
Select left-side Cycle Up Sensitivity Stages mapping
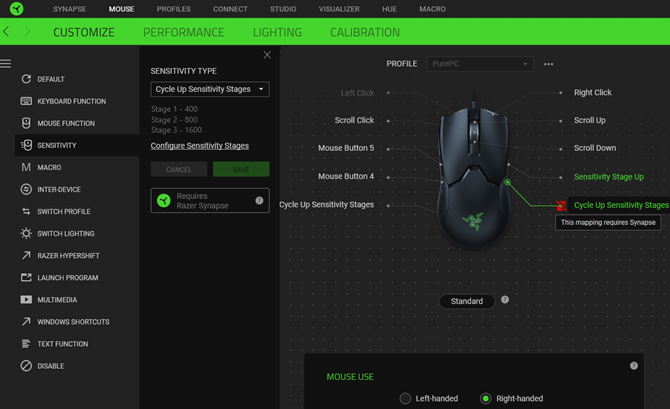(326, 205)
